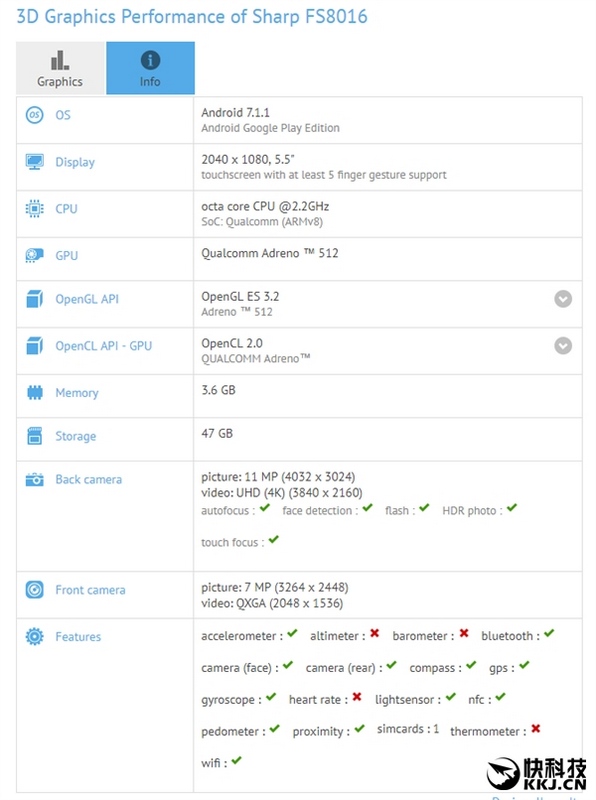The width and height of the screenshot is (596, 800).
Task: Open the Info tab
Action: point(150,68)
